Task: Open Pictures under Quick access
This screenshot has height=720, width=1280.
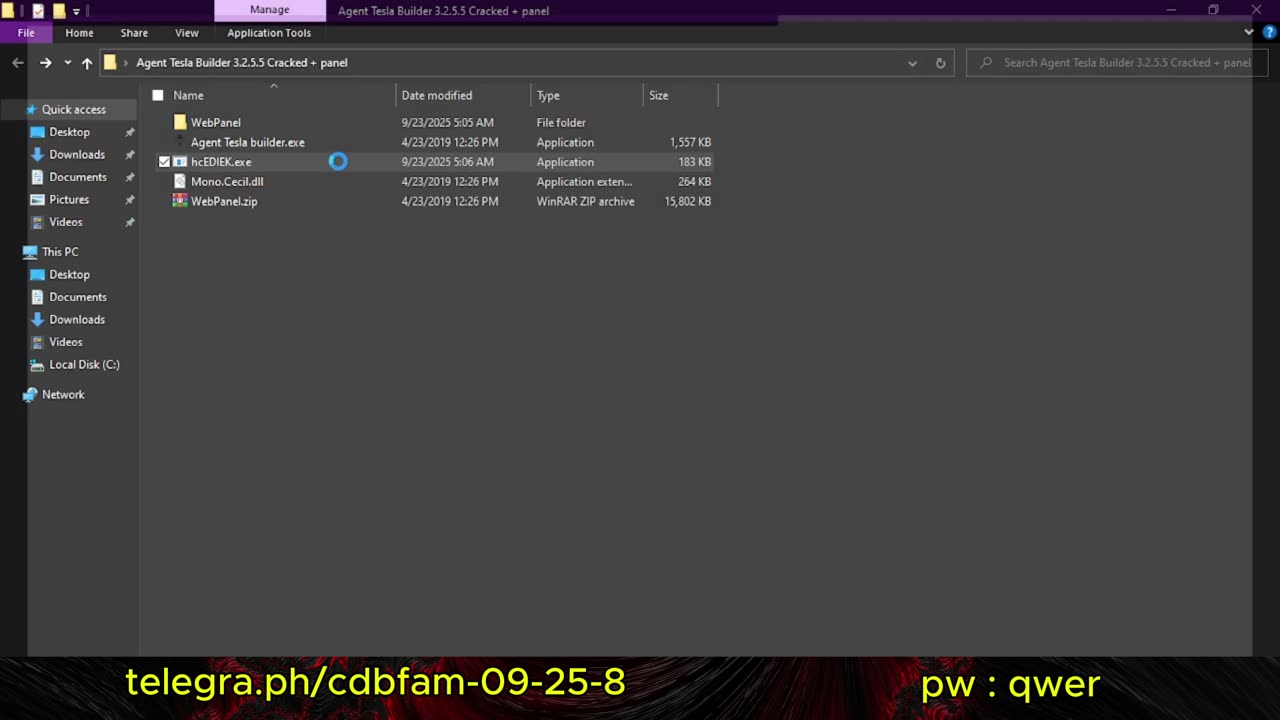Action: pos(69,199)
